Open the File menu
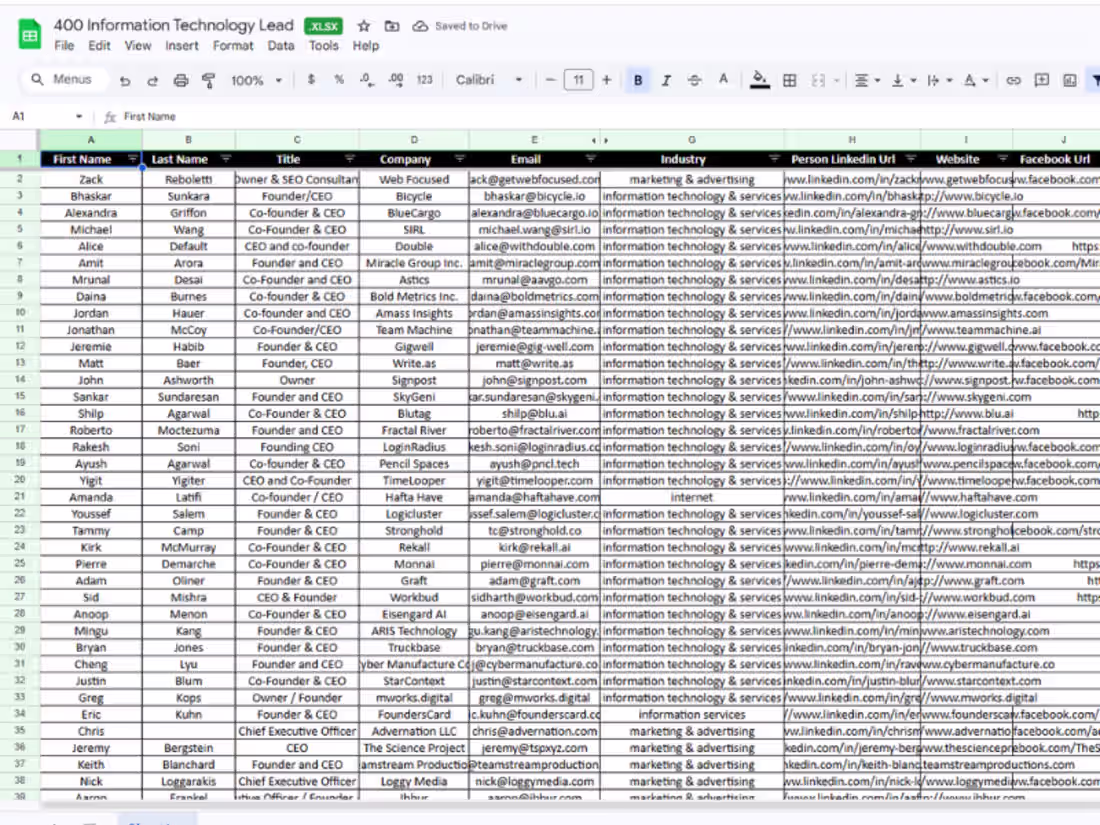Screen dimensions: 1100x825 point(64,46)
